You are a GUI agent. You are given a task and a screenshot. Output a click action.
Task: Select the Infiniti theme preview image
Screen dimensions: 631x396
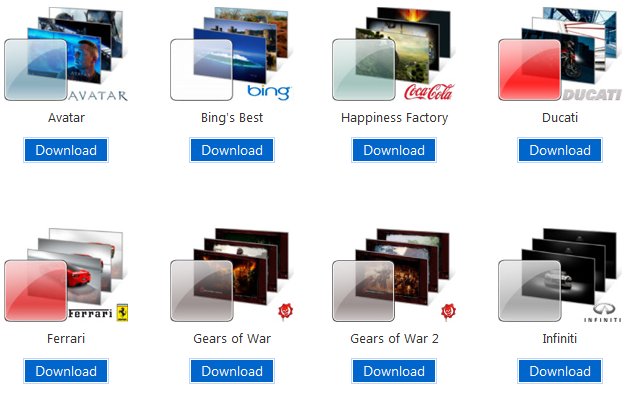pos(559,275)
